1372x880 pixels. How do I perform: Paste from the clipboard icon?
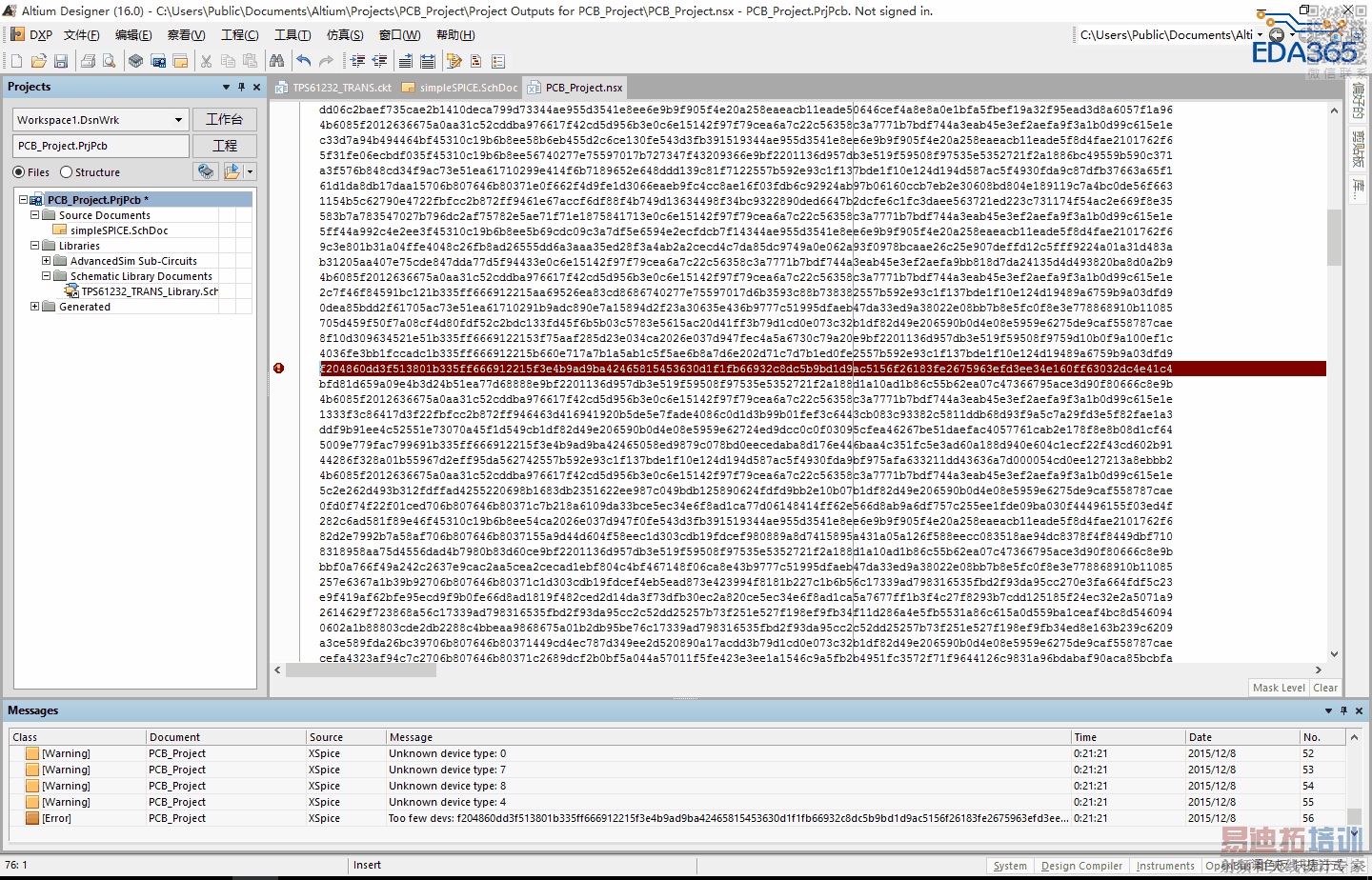pyautogui.click(x=250, y=61)
